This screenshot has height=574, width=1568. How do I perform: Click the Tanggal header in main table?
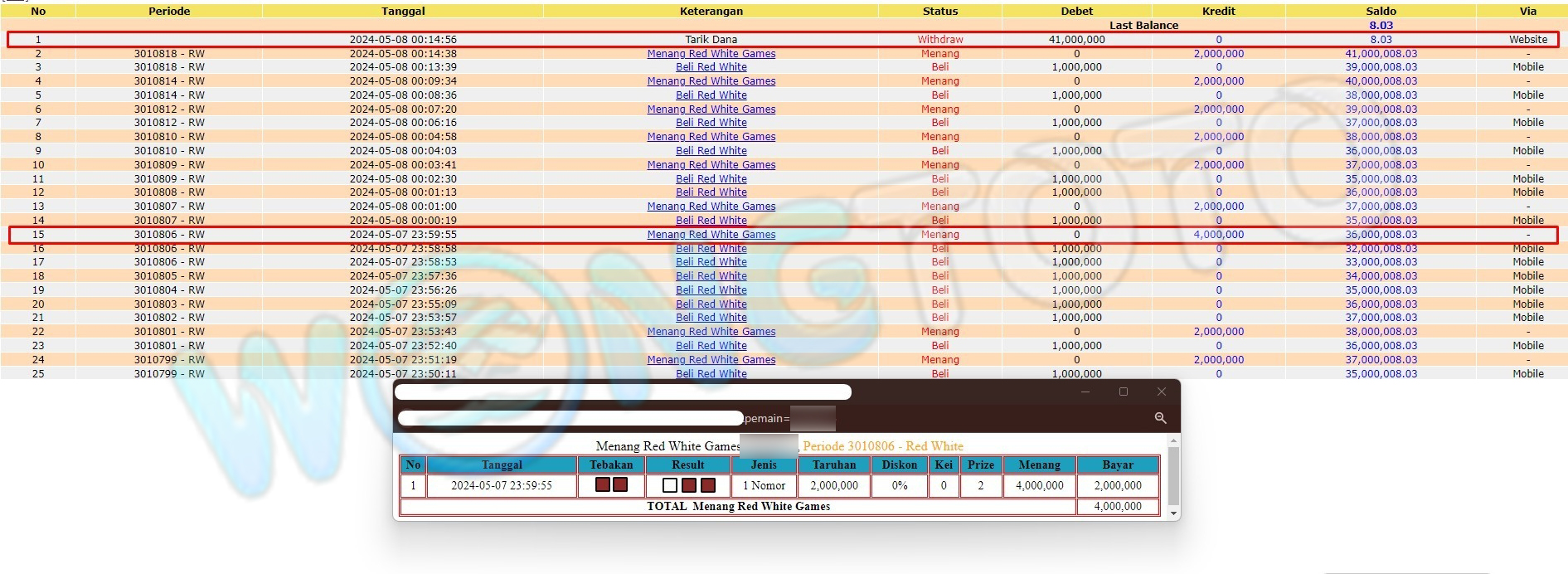click(403, 12)
